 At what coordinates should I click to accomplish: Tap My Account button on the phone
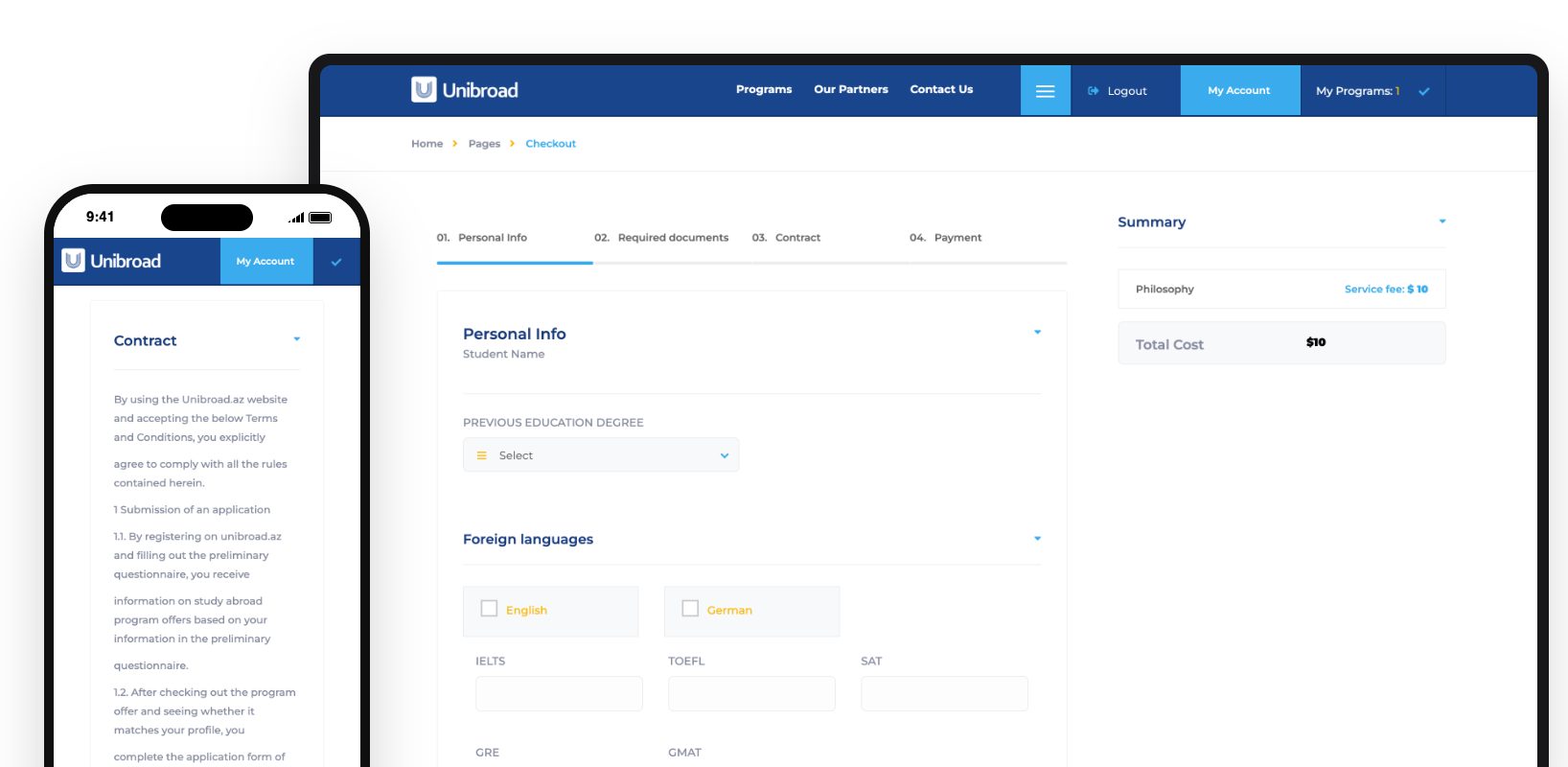click(266, 261)
